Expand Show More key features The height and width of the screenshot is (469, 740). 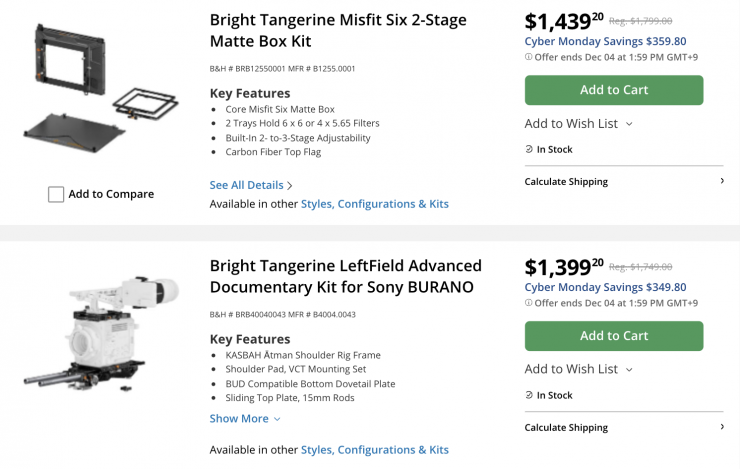[x=245, y=419]
